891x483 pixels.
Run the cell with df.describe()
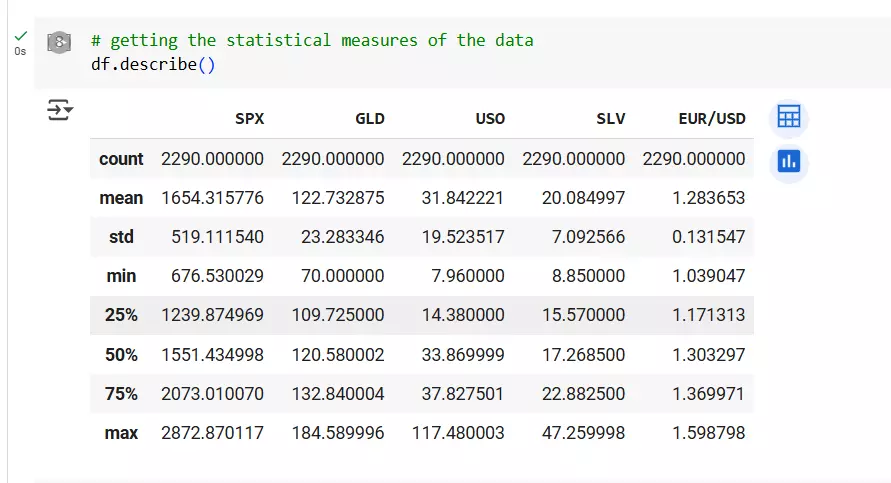(x=59, y=42)
